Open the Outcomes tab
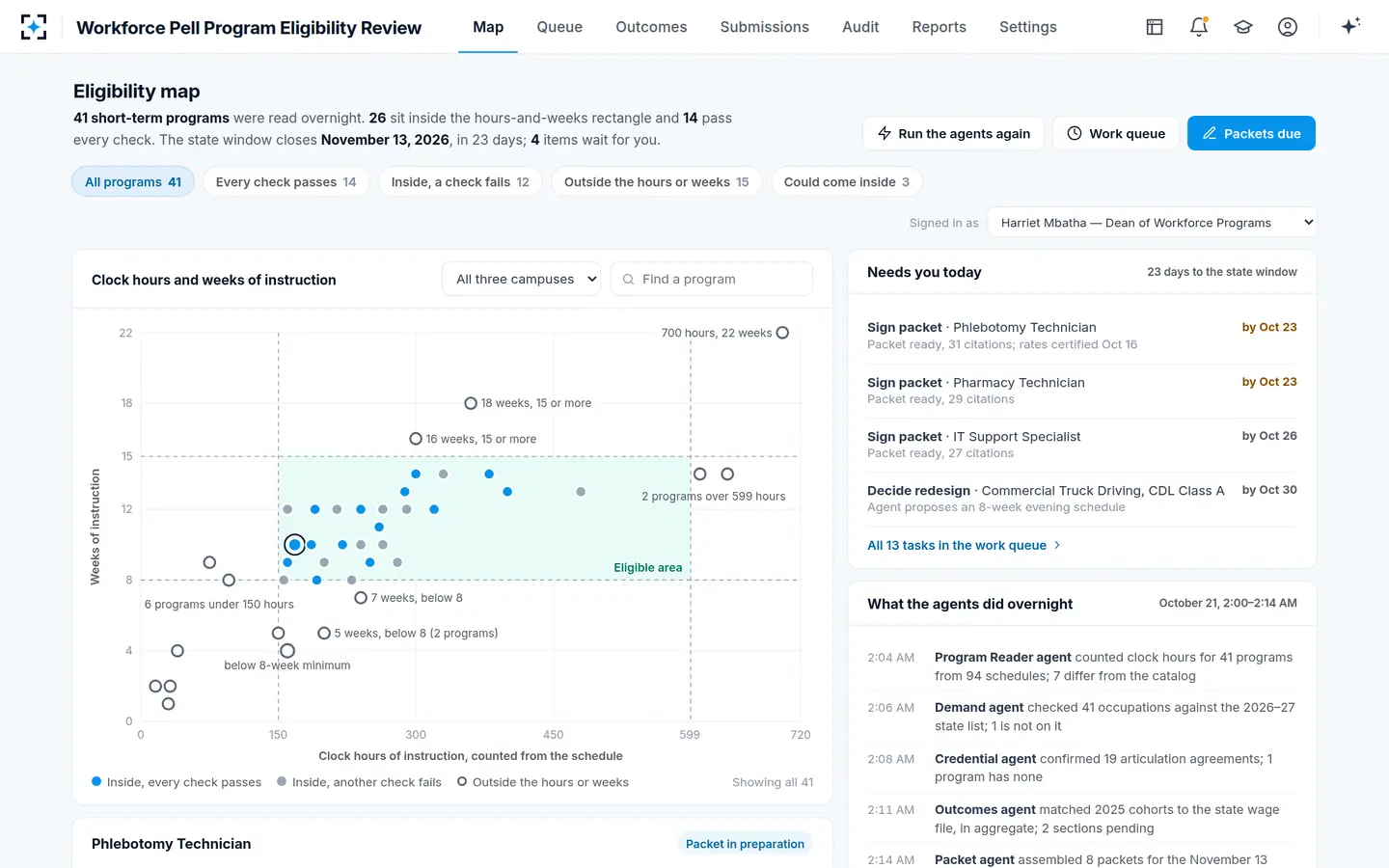1389x868 pixels. (651, 27)
